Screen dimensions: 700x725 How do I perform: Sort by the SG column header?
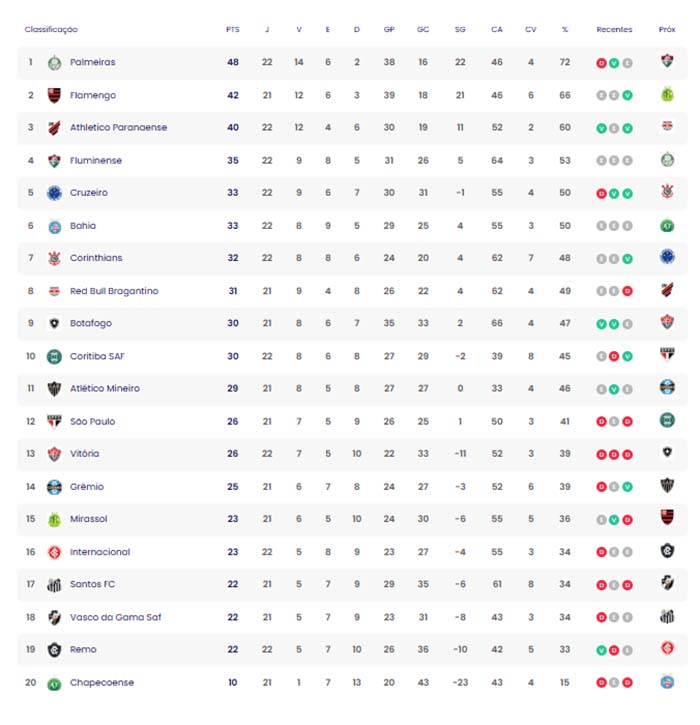point(460,30)
